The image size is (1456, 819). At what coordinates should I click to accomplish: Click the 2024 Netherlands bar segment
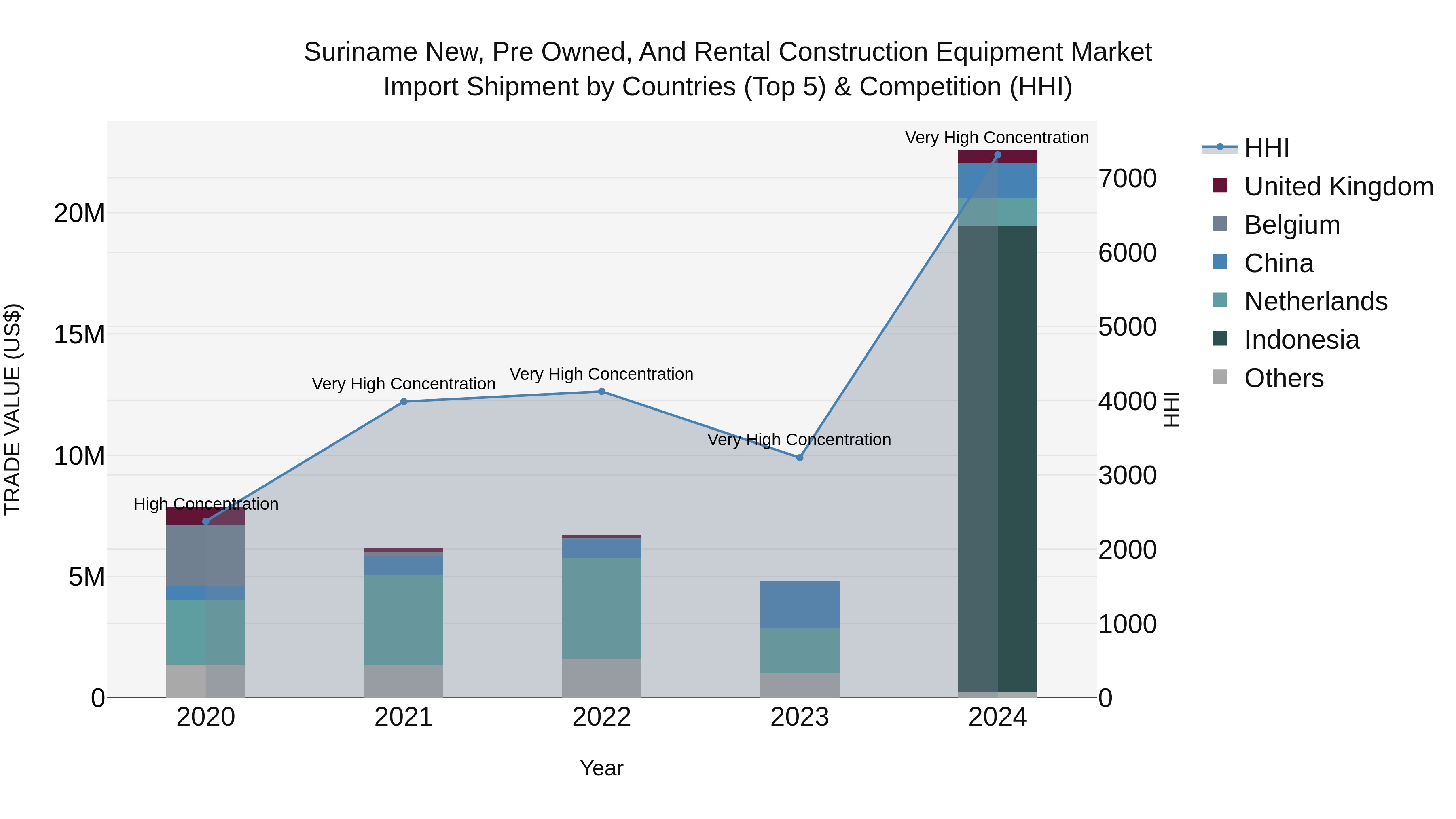click(998, 212)
